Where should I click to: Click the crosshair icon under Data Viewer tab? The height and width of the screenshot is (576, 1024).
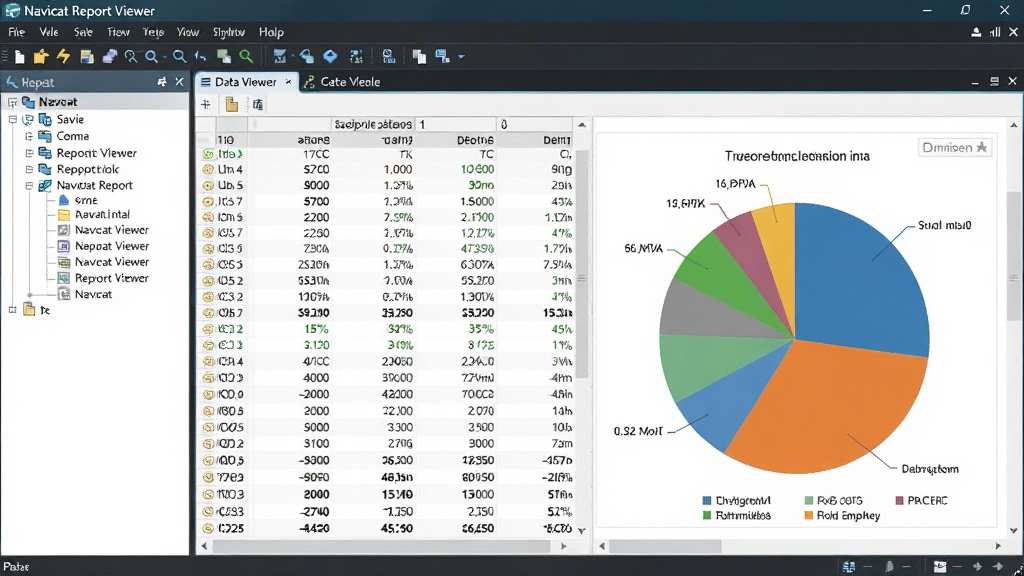pyautogui.click(x=206, y=104)
